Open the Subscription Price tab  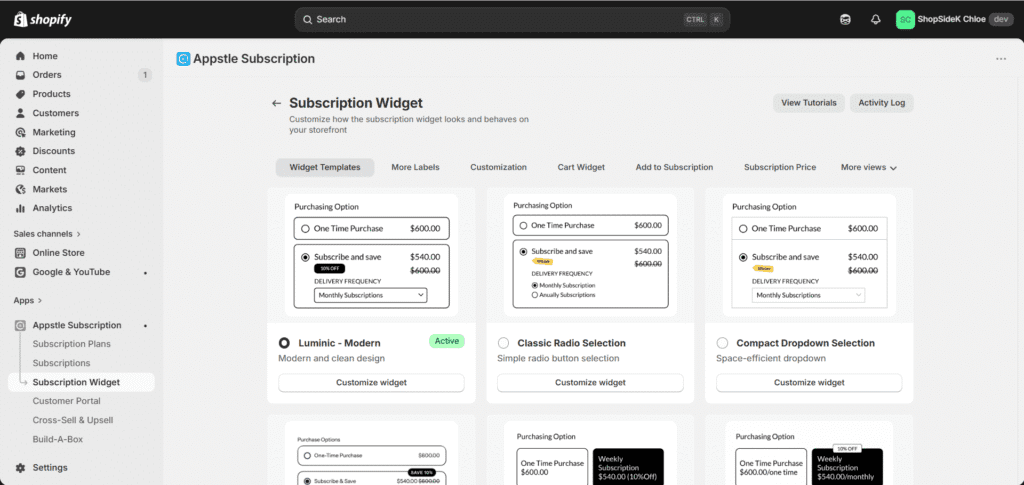click(780, 167)
